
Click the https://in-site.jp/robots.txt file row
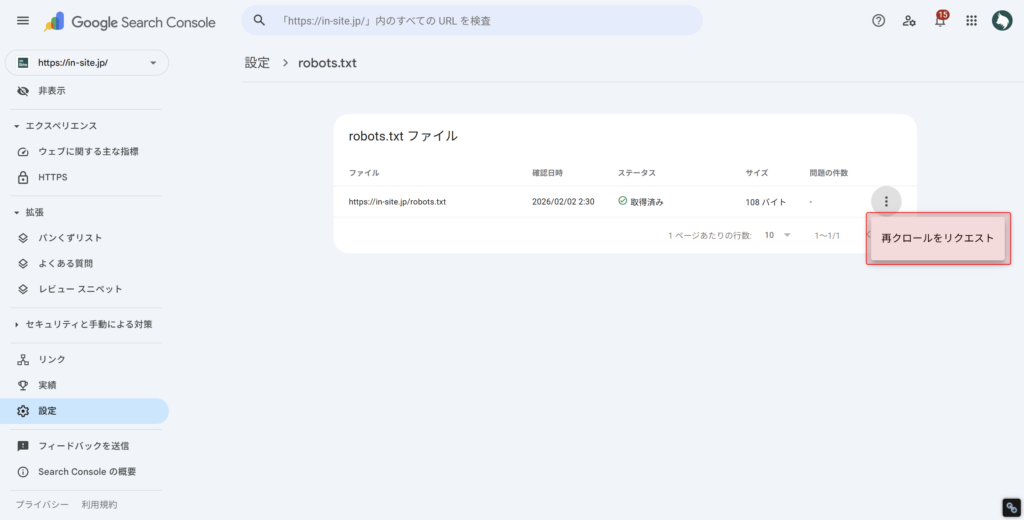click(397, 201)
